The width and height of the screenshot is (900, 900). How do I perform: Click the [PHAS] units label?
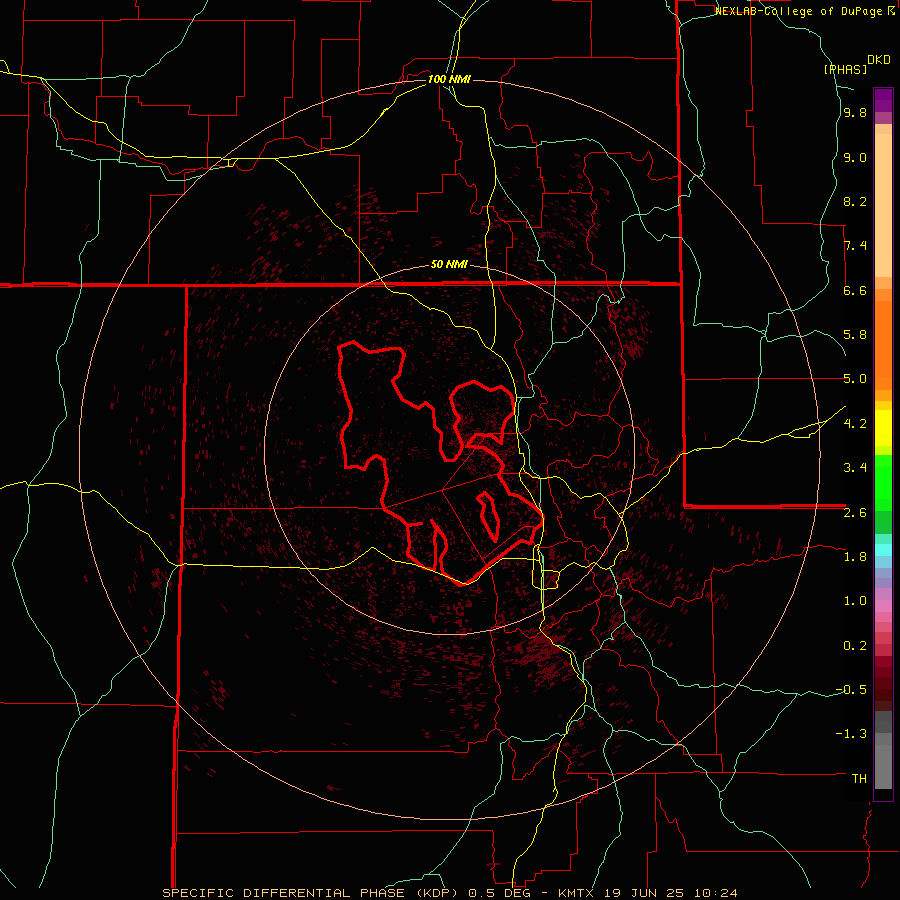pyautogui.click(x=845, y=69)
